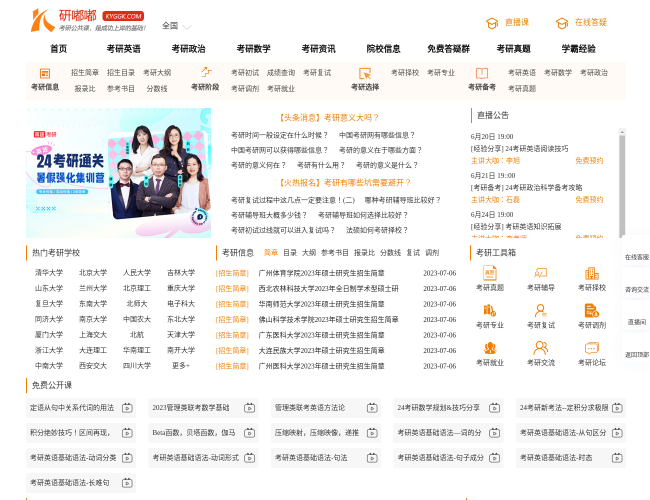Screen dimensions: 650x500
Task: Click the 研嘟嘟 site logo
Action: click(88, 20)
